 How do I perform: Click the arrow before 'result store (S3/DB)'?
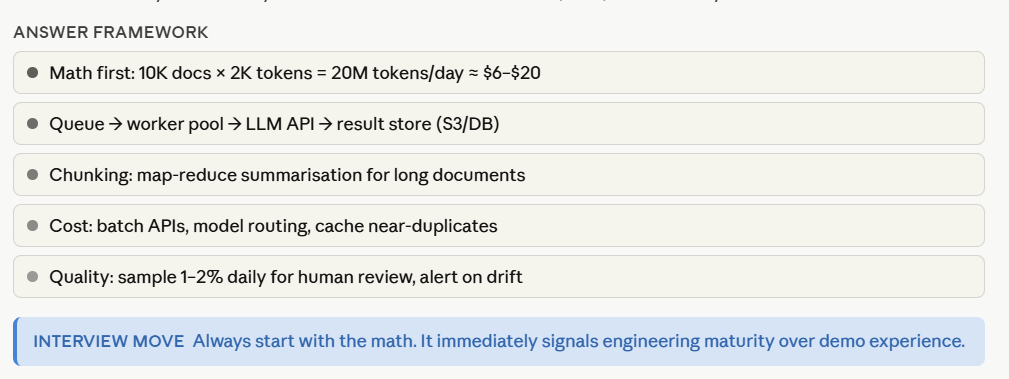[325, 124]
